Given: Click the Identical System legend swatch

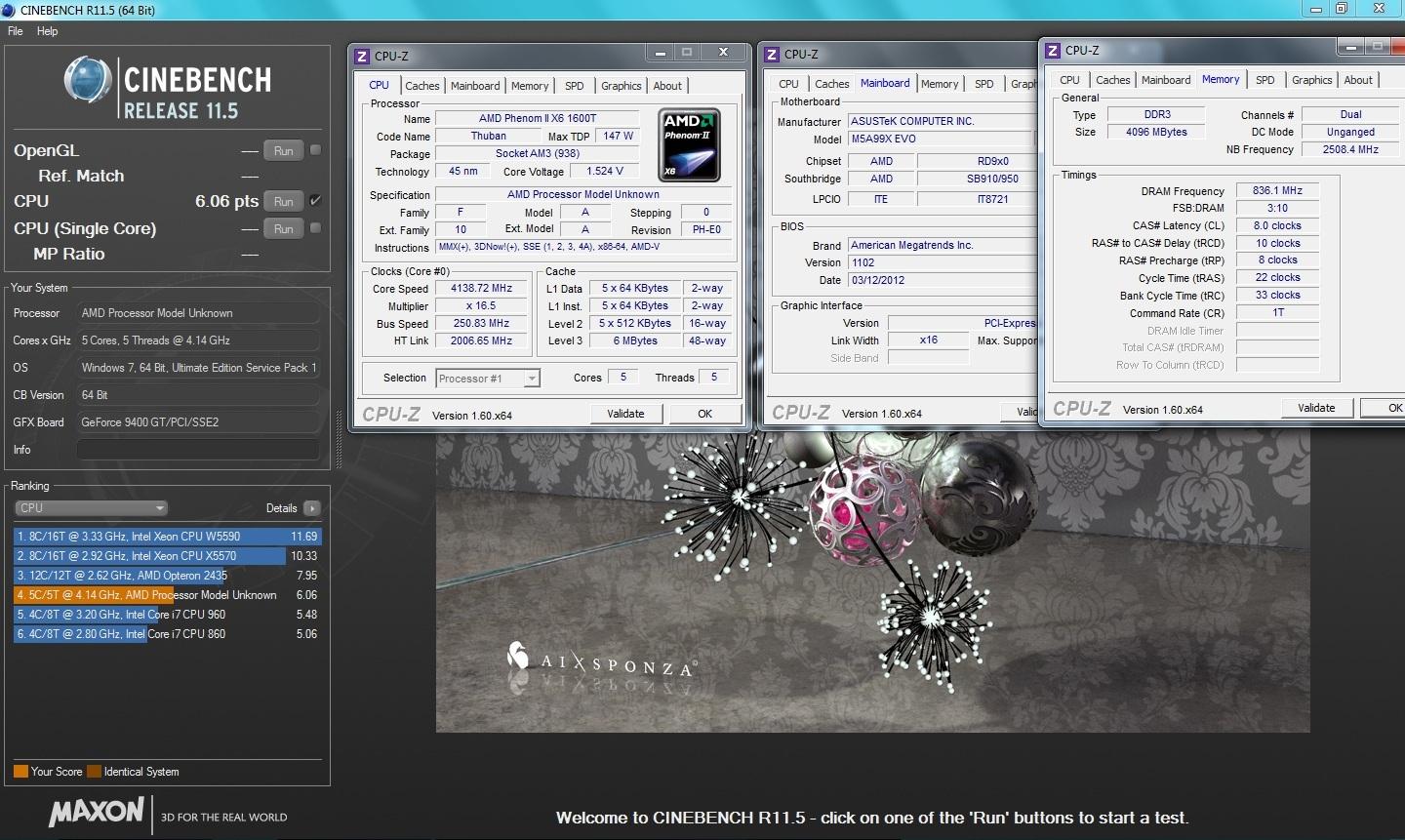Looking at the screenshot, I should (94, 772).
